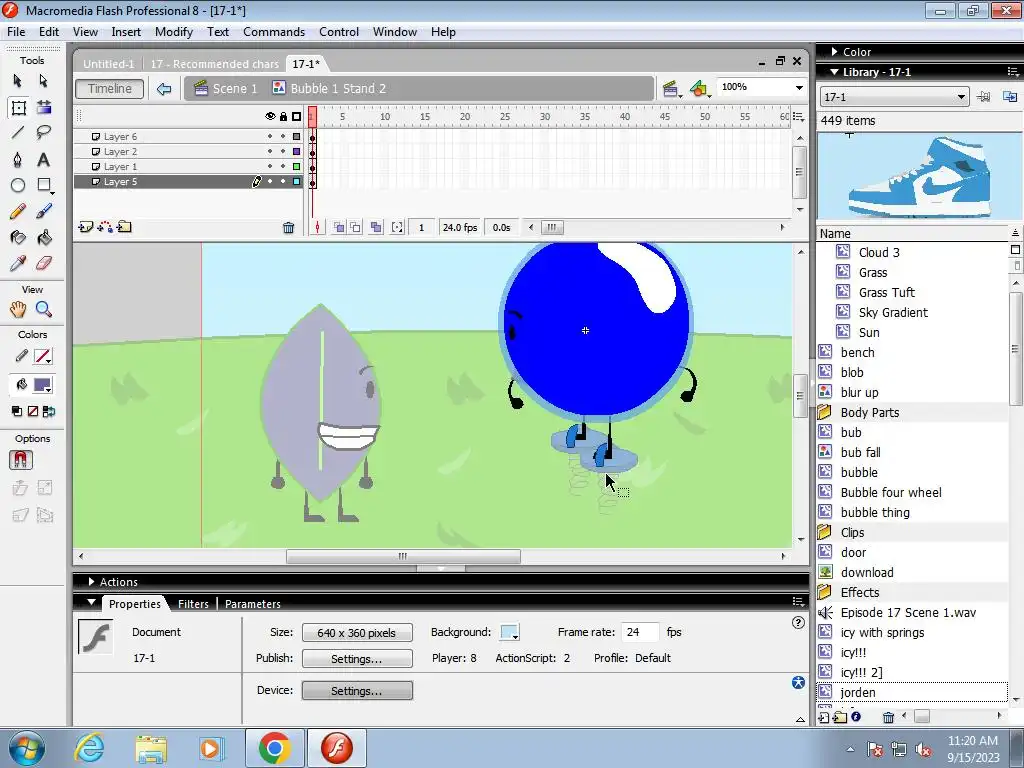The height and width of the screenshot is (768, 1024).
Task: Select the Pen tool
Action: (x=18, y=159)
